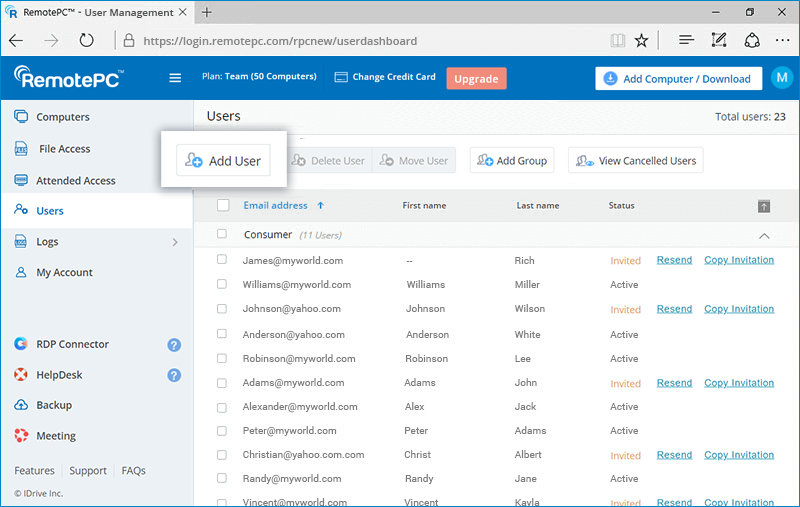Image resolution: width=800 pixels, height=507 pixels.
Task: Open the browser hub lines icon
Action: tap(687, 40)
